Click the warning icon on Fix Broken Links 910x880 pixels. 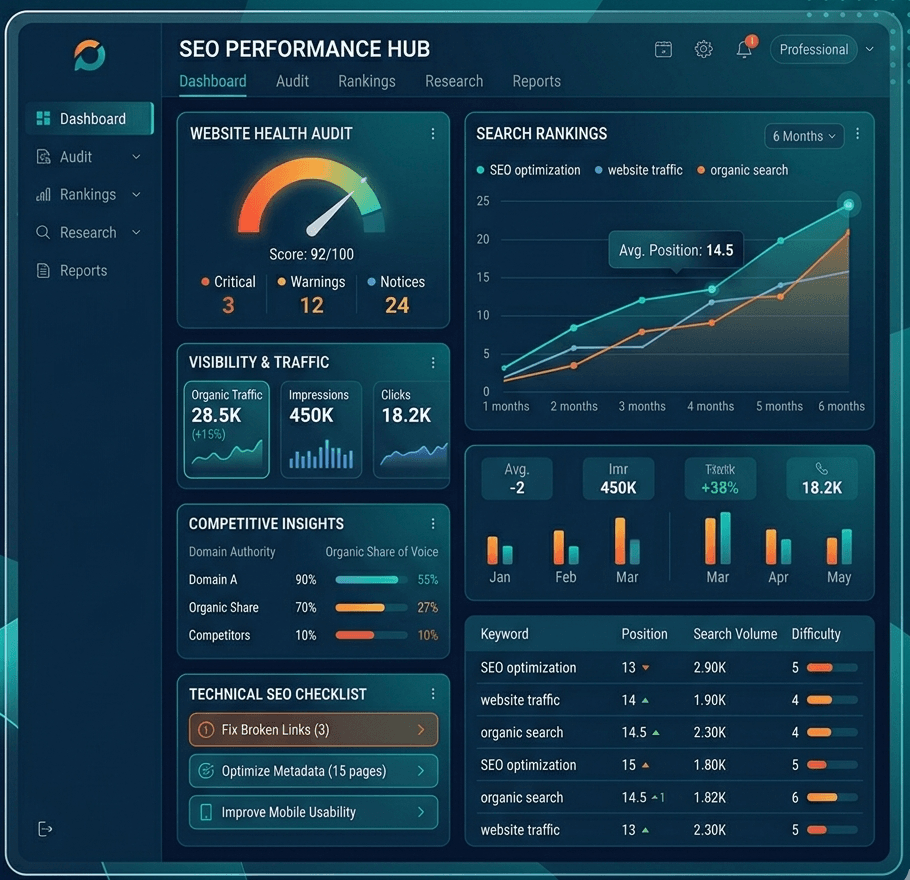(x=206, y=730)
